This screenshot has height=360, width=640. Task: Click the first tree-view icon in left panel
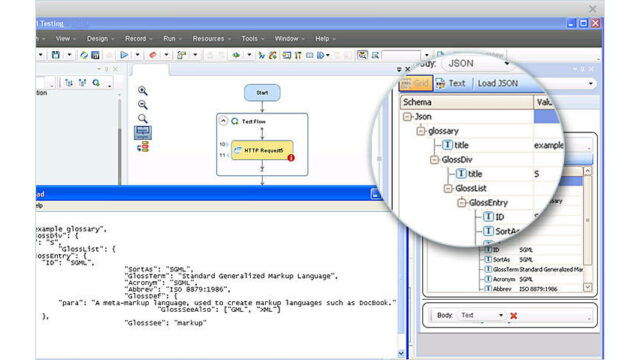click(69, 83)
